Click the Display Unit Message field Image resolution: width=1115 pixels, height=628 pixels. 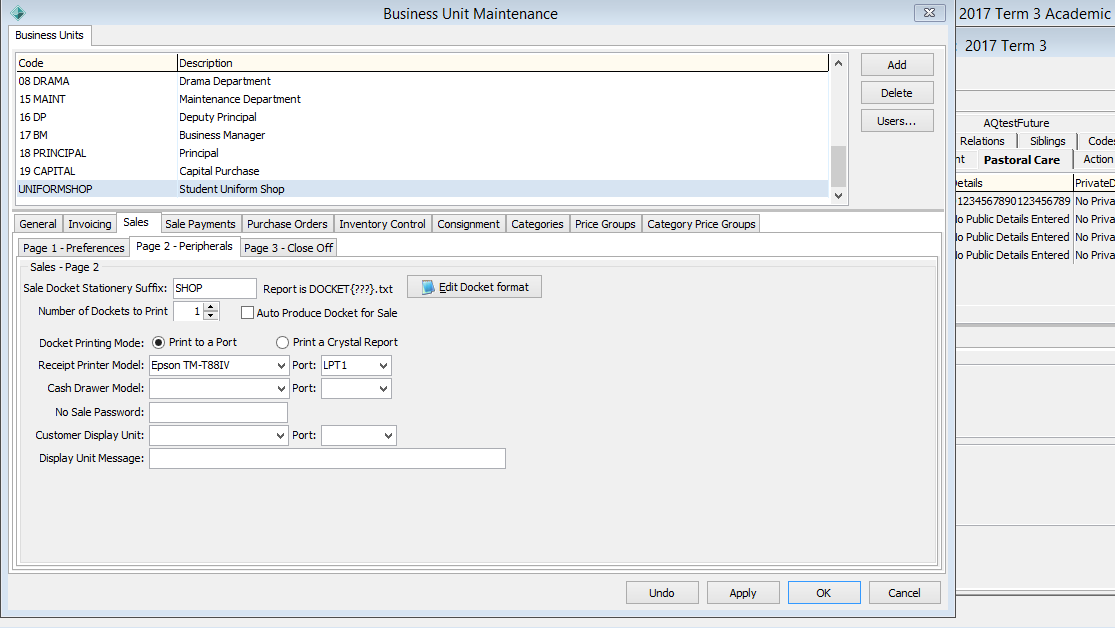327,459
